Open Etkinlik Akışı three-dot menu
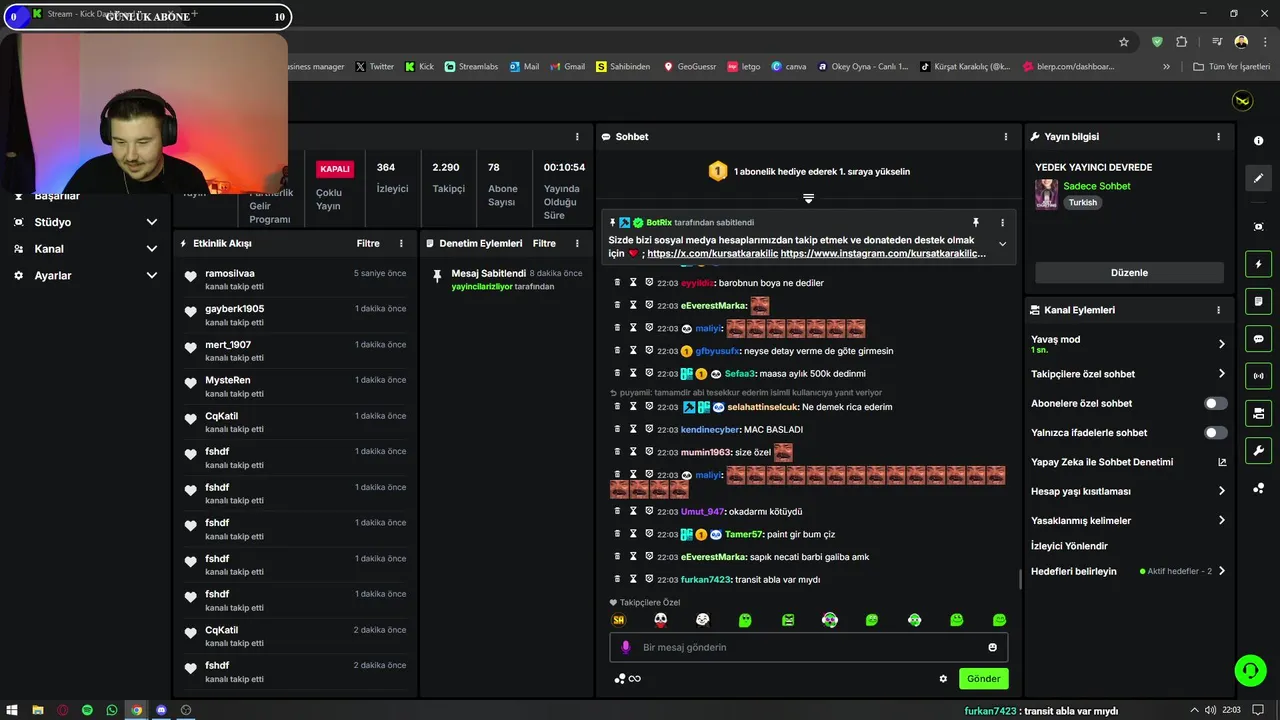The width and height of the screenshot is (1280, 720). (x=401, y=243)
